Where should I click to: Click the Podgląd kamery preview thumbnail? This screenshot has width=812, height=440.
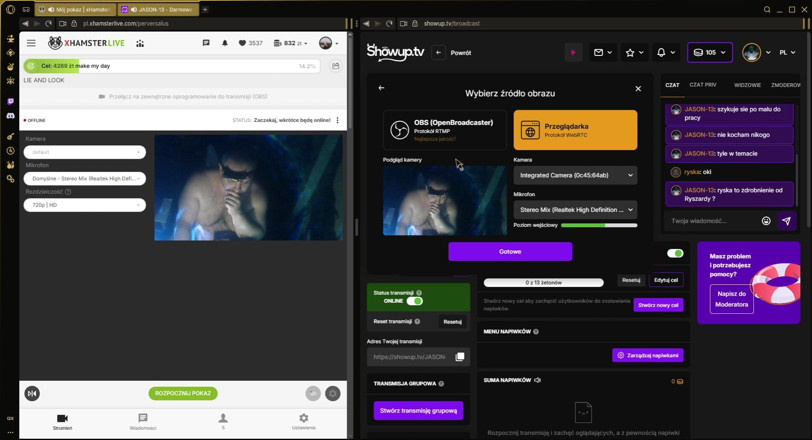pyautogui.click(x=445, y=200)
